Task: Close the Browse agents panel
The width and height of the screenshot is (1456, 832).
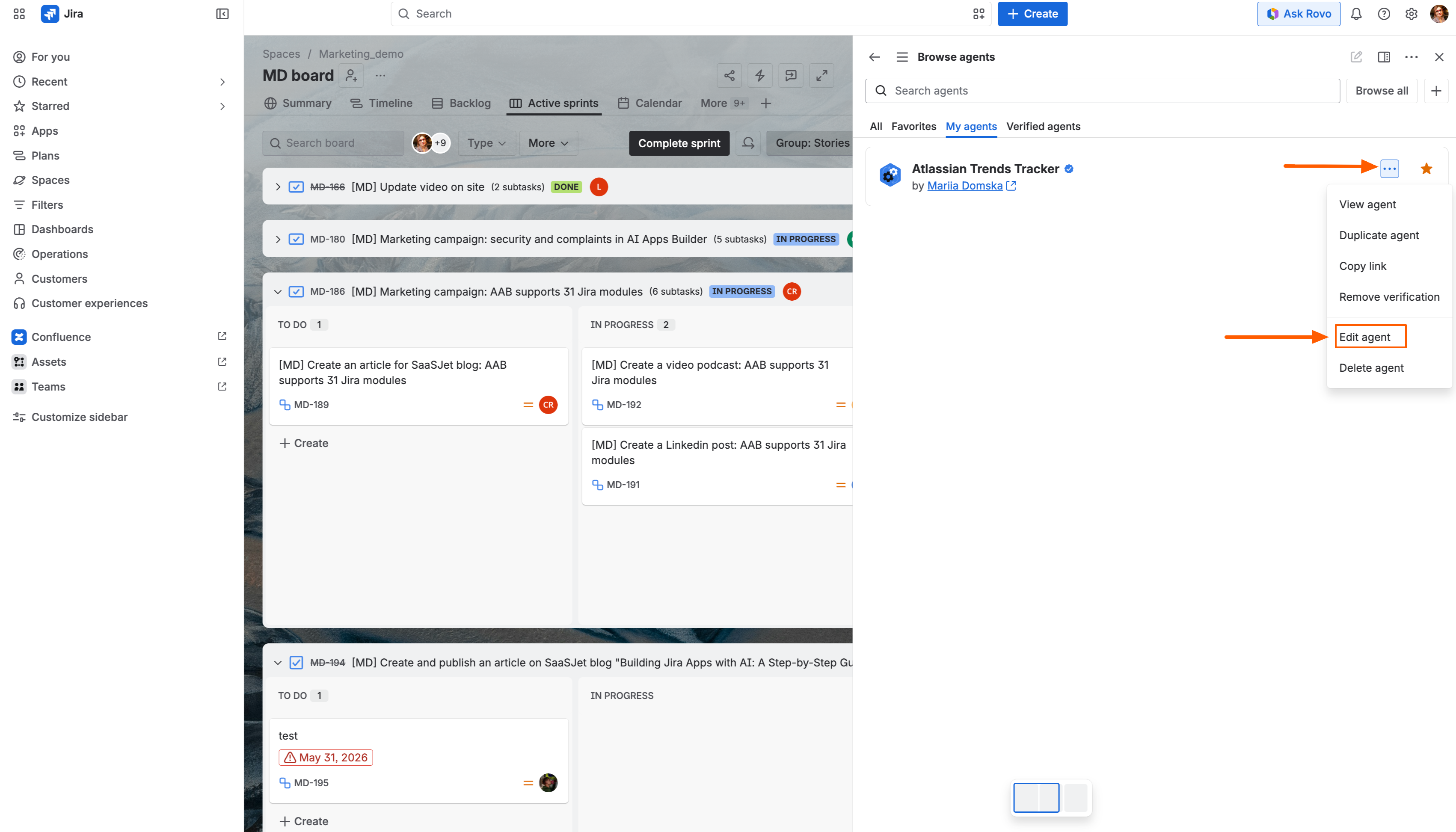Action: 1439,57
